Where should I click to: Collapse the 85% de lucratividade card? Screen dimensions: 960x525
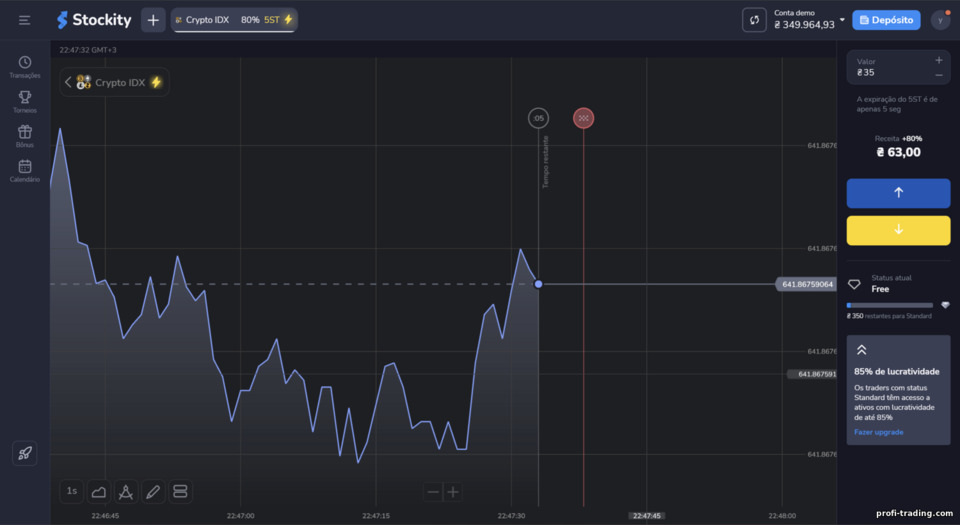pyautogui.click(x=861, y=350)
